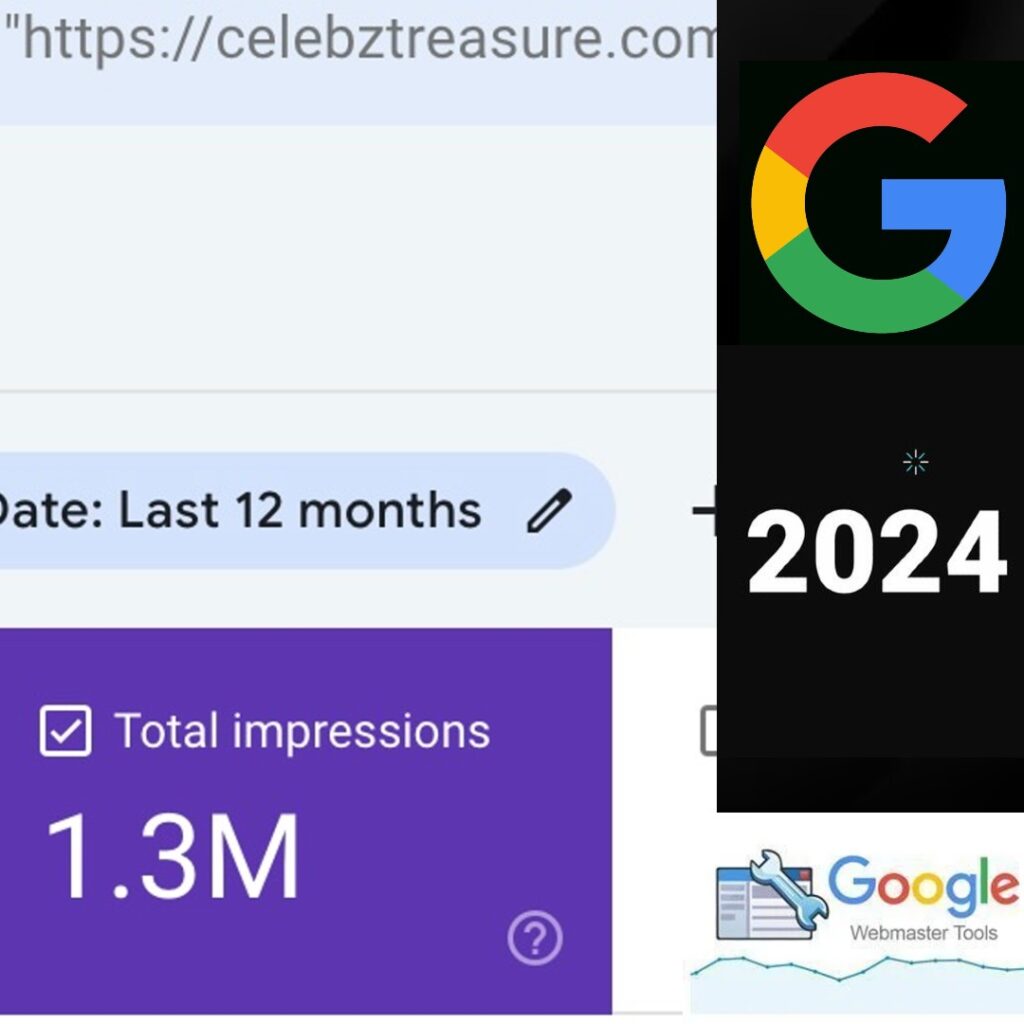Click the pencil edit icon on date filter
This screenshot has width=1024, height=1024.
click(549, 510)
